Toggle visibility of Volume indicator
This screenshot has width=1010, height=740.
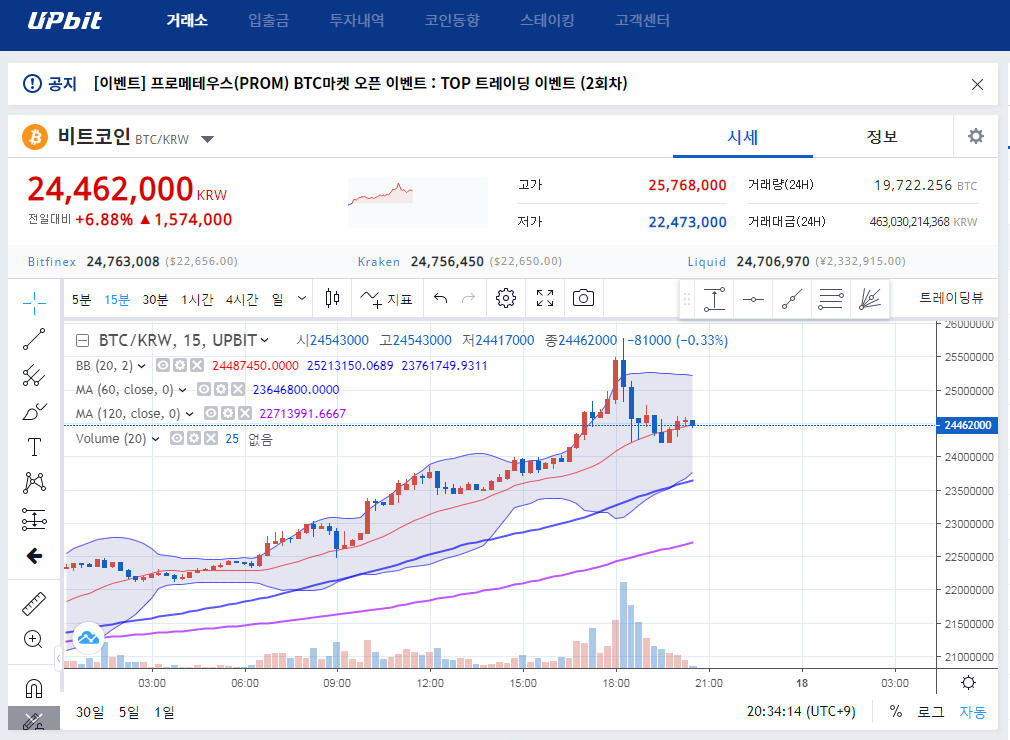coord(176,439)
